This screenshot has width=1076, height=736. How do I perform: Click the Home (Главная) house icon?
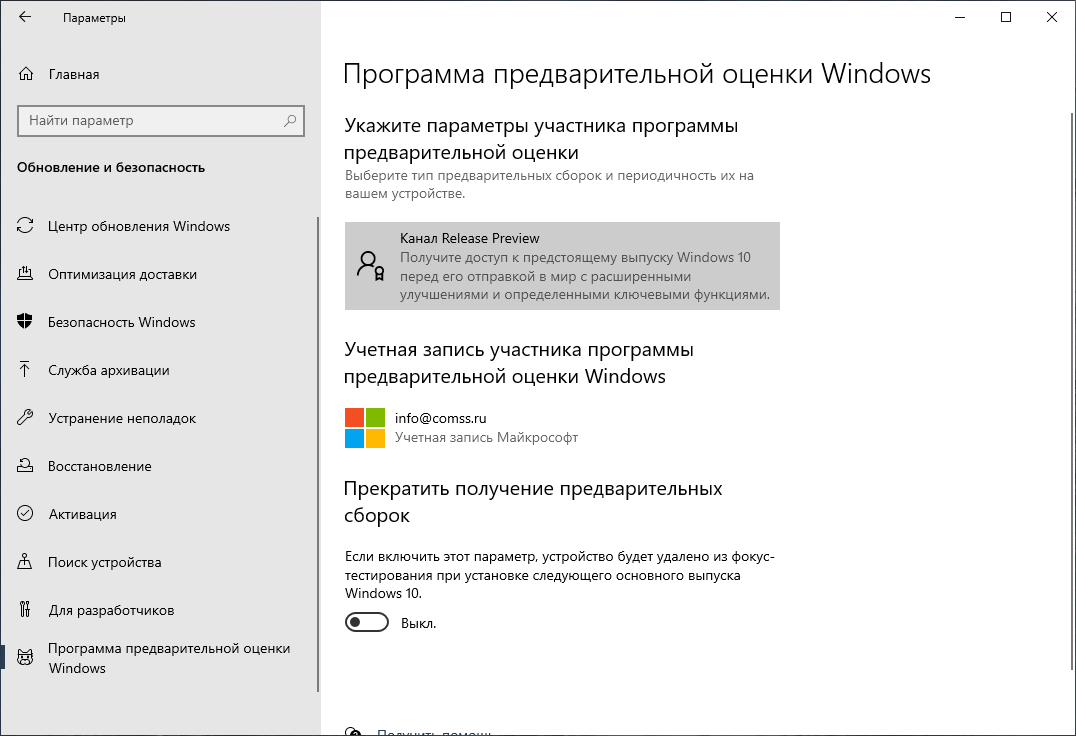coord(26,74)
